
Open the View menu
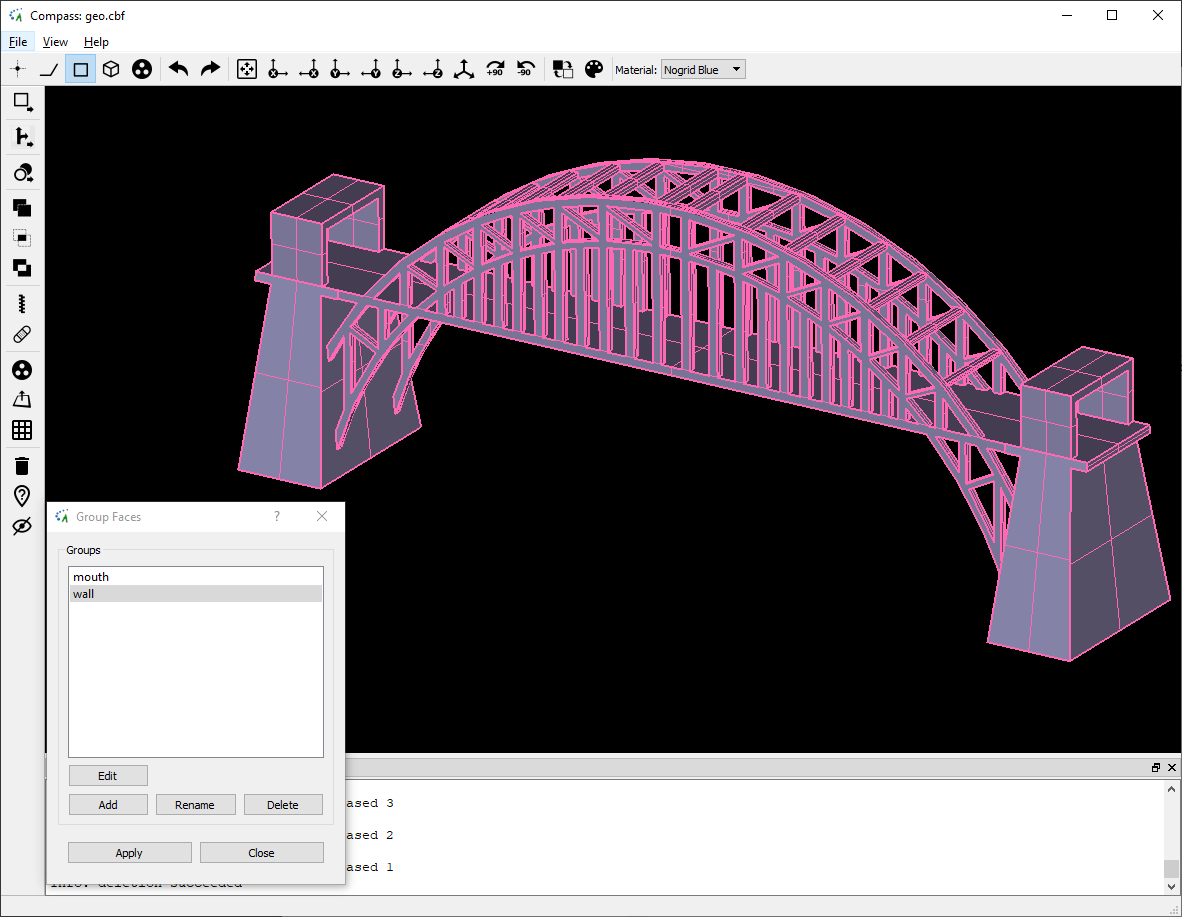[55, 42]
